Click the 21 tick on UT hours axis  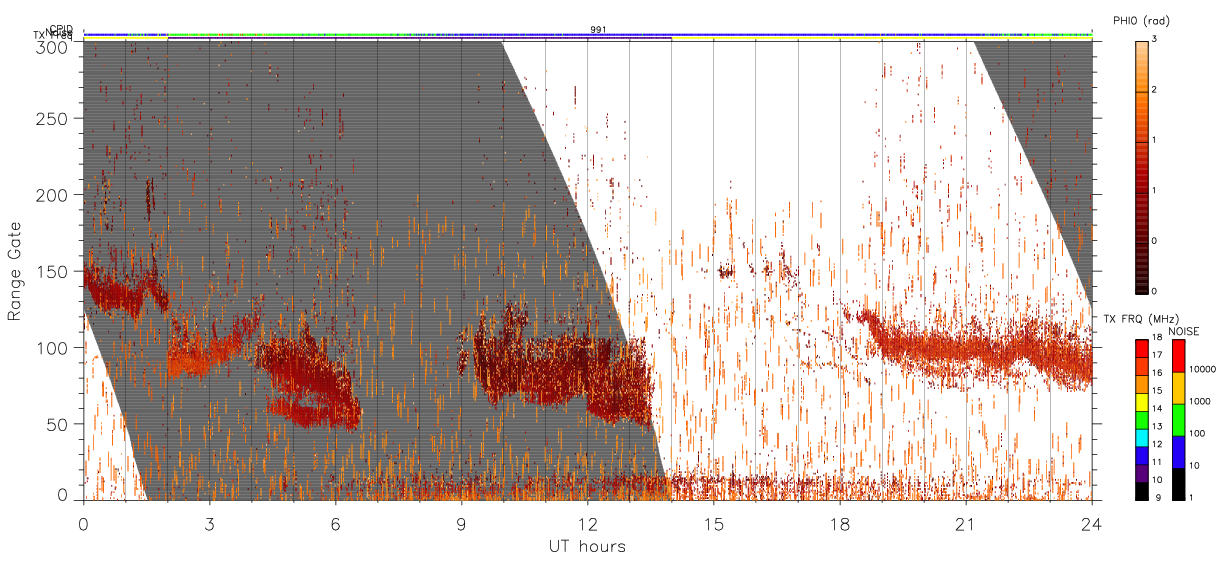(x=966, y=523)
